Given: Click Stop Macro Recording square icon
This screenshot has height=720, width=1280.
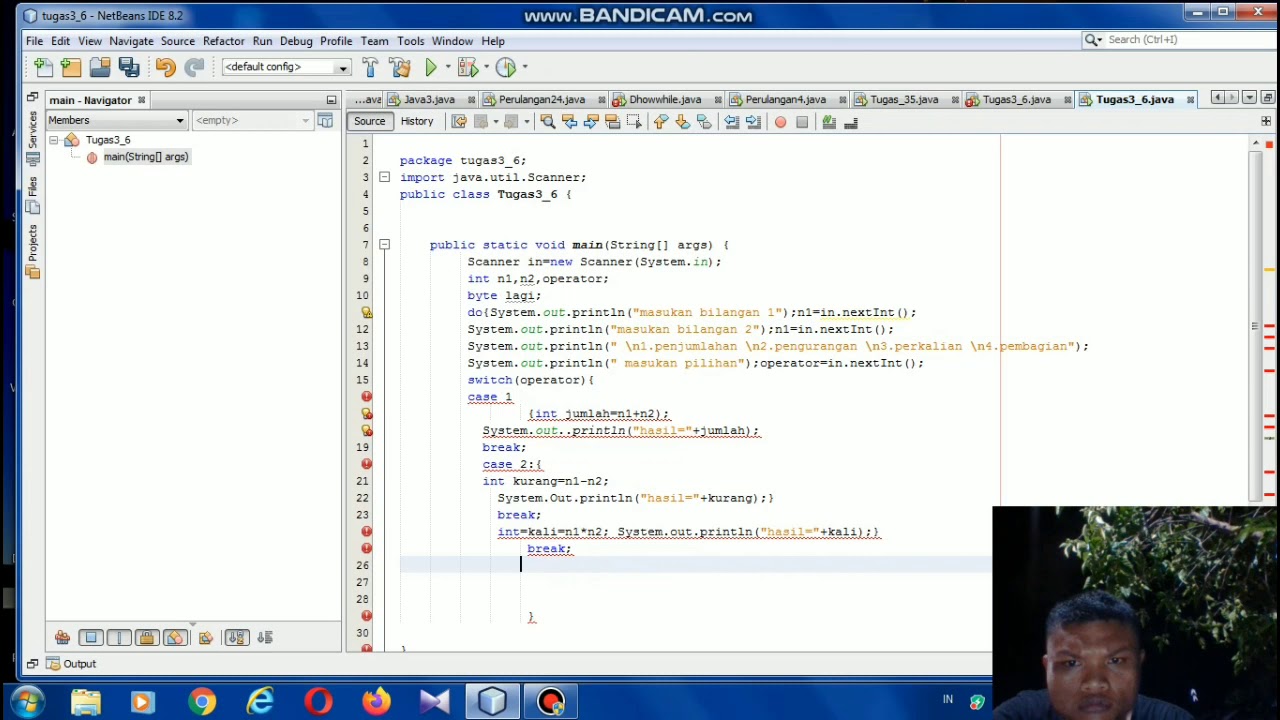Looking at the screenshot, I should coord(802,122).
